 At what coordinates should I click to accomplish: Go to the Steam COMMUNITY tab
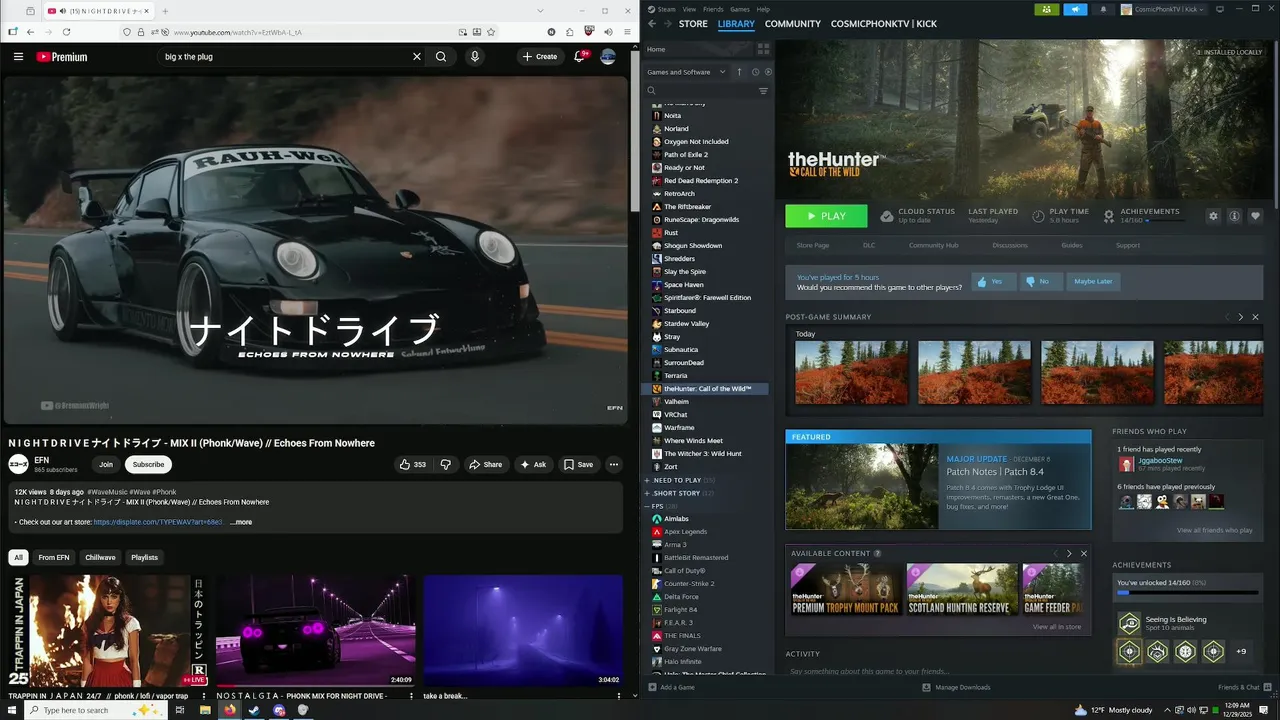coord(793,24)
